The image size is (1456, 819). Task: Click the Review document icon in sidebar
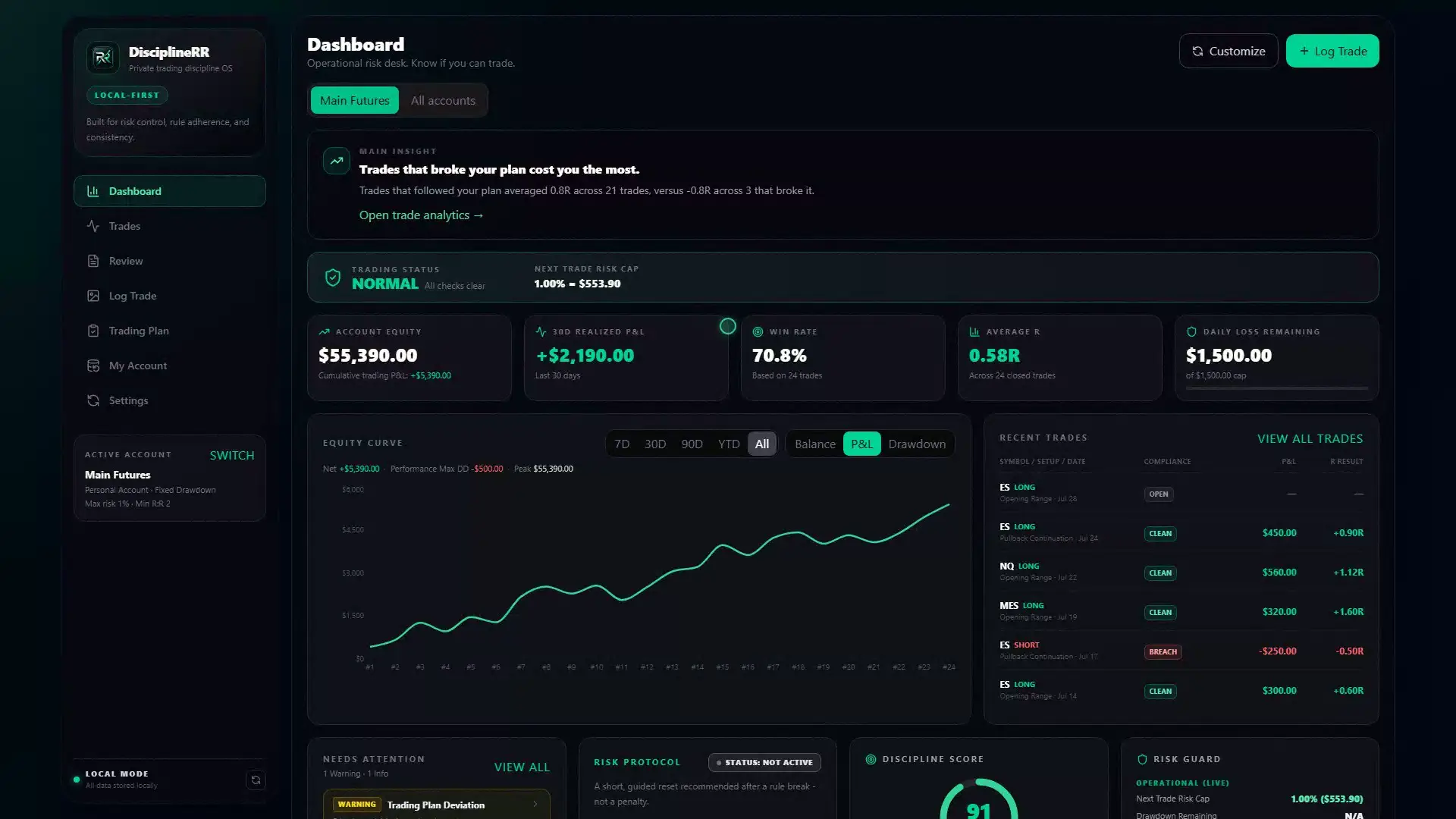93,261
